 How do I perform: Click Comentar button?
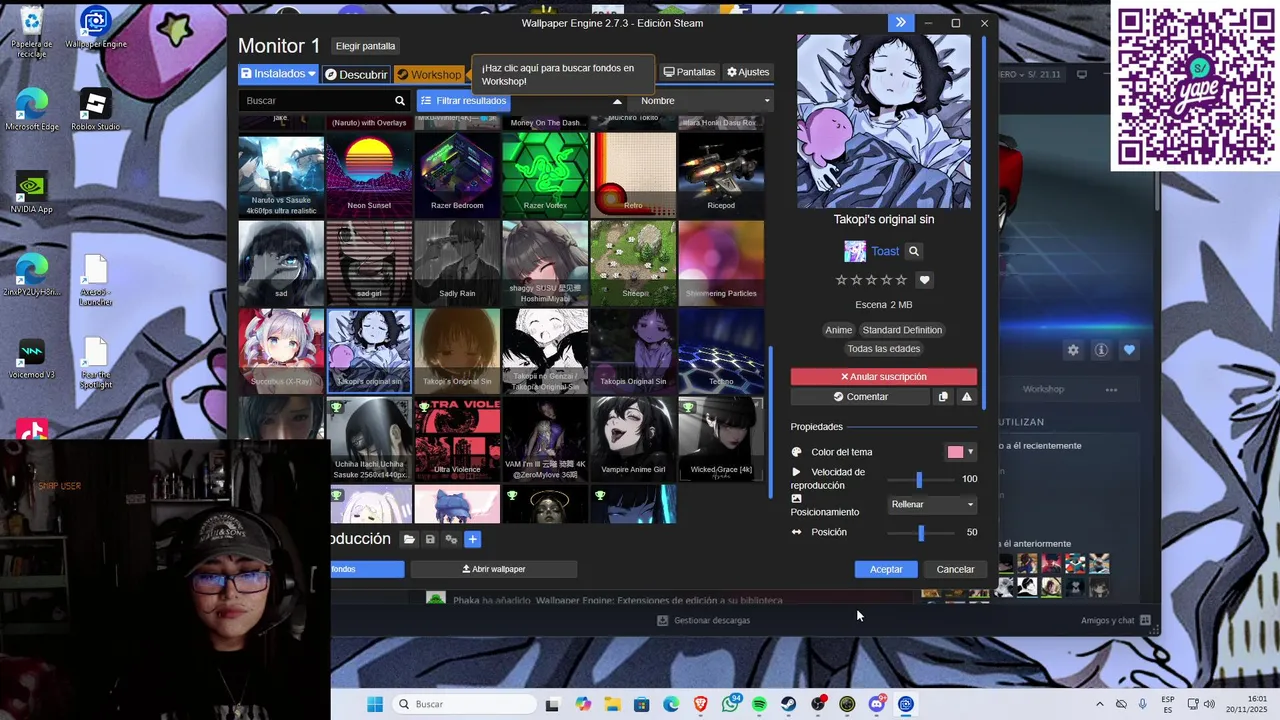click(861, 397)
